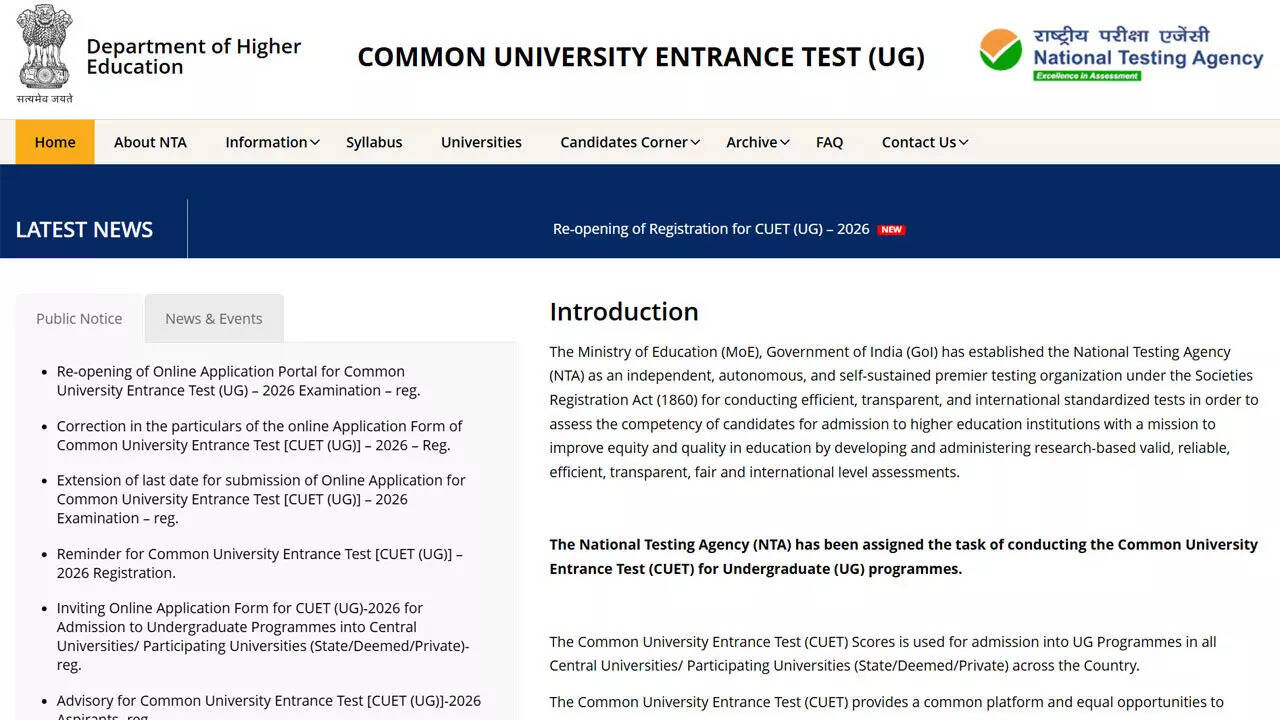The height and width of the screenshot is (720, 1280).
Task: Switch to the Public Notice tab
Action: (x=78, y=318)
